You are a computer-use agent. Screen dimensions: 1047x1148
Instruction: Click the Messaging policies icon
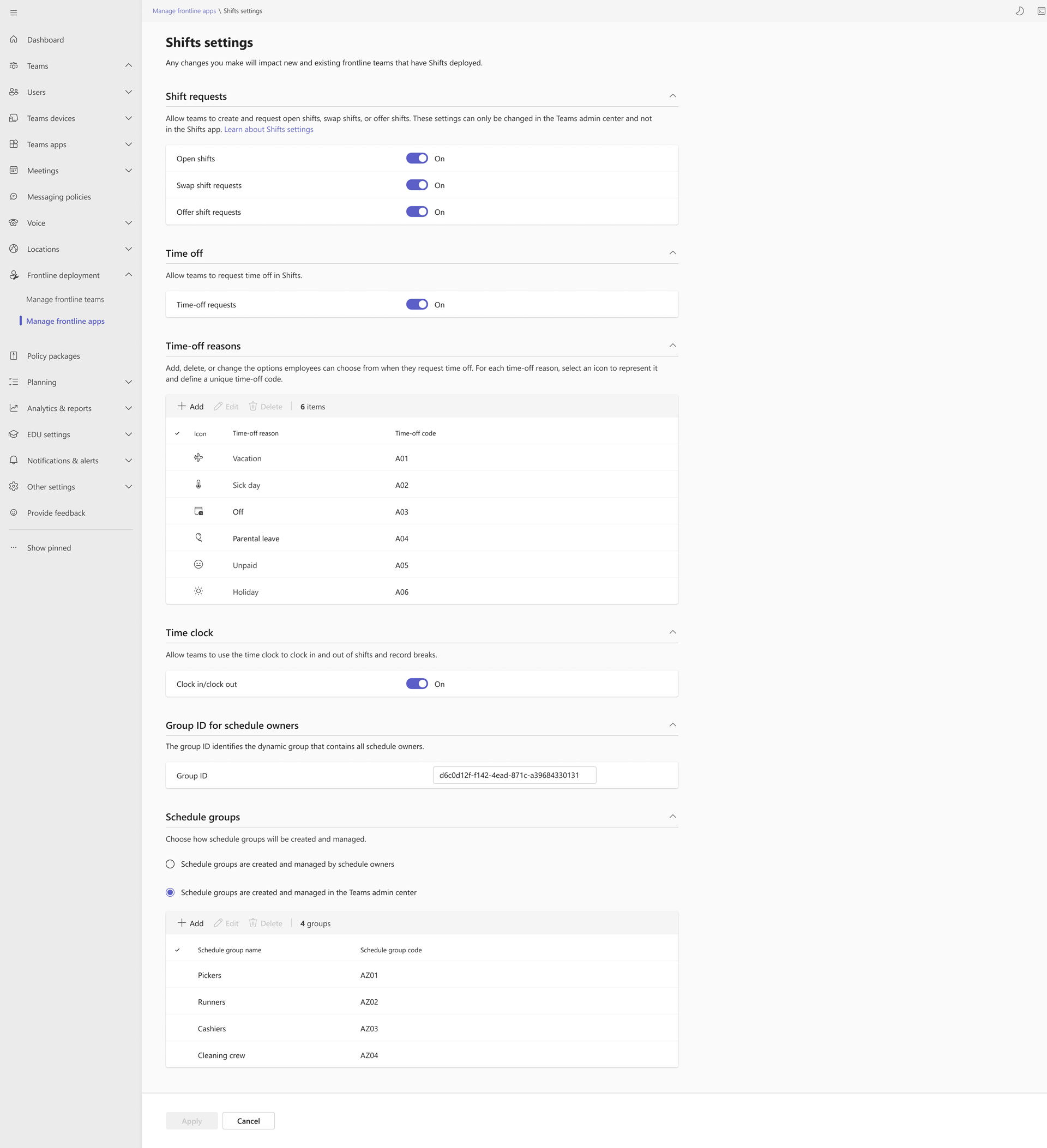click(14, 196)
